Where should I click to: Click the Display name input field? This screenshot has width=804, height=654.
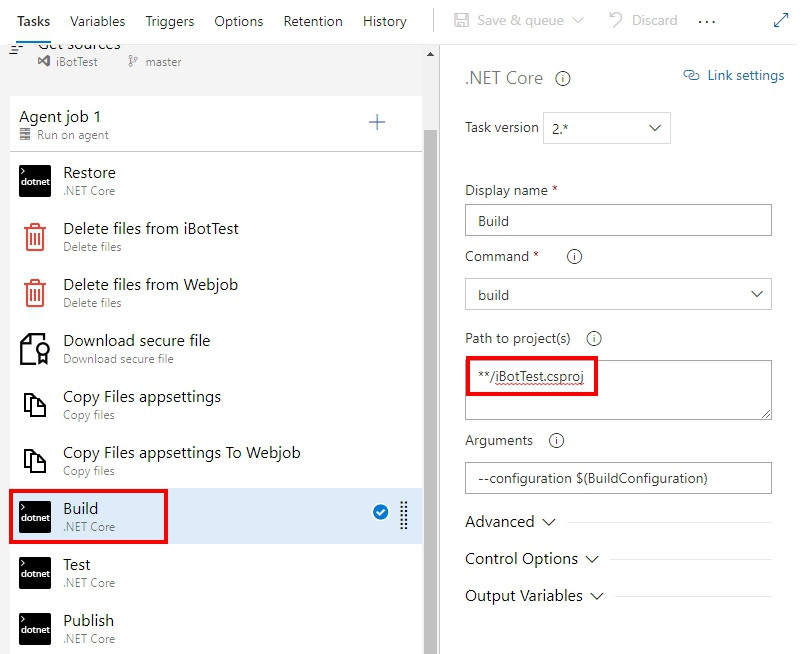point(618,221)
